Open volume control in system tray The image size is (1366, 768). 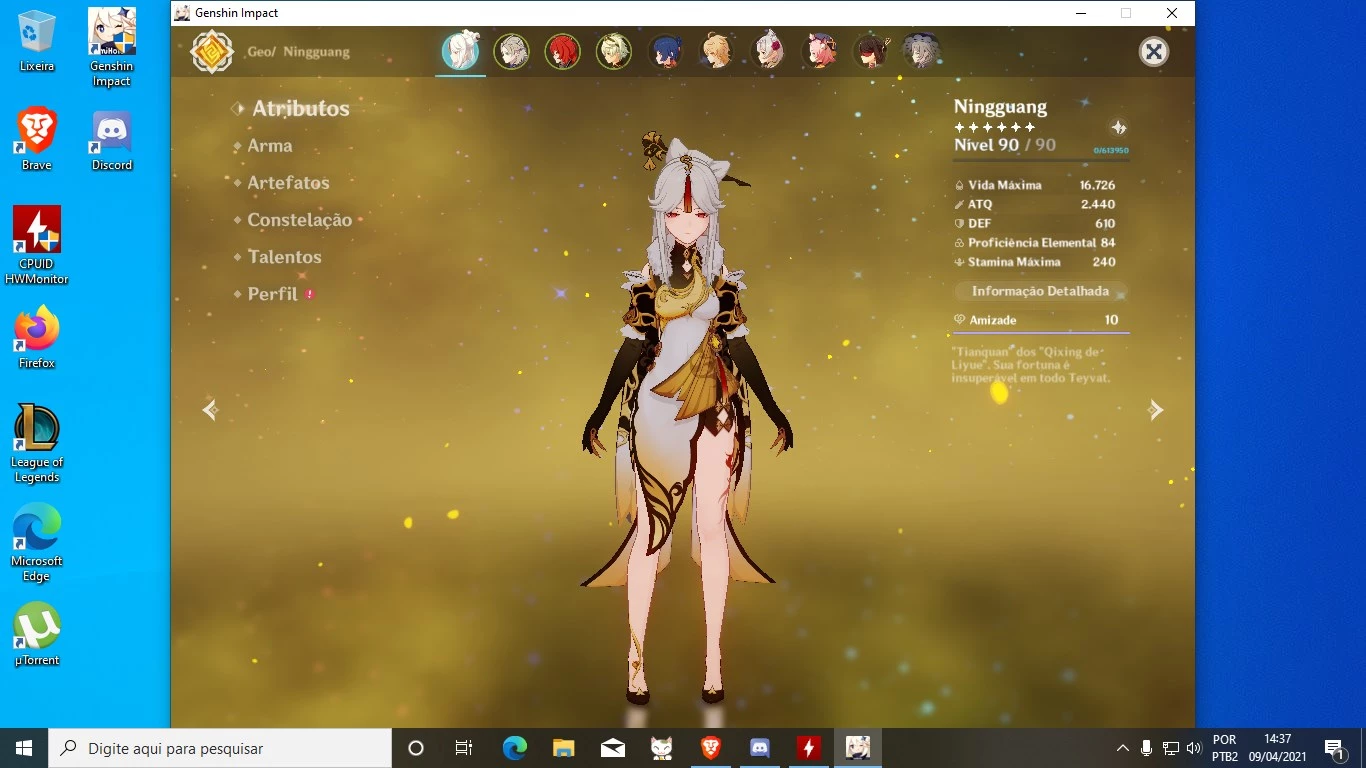[x=1193, y=748]
